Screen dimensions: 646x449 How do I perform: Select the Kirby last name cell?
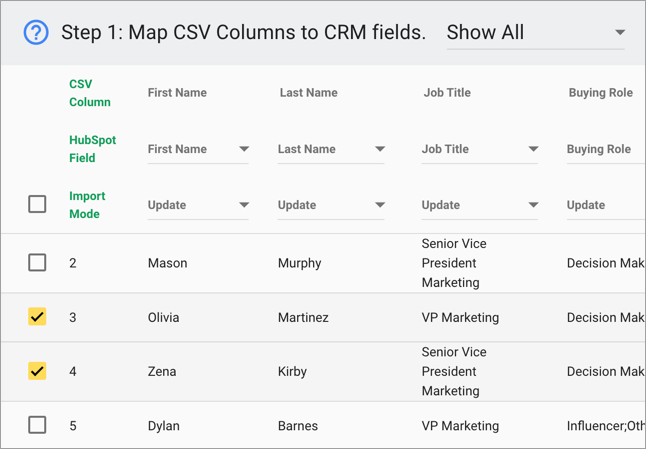[294, 371]
